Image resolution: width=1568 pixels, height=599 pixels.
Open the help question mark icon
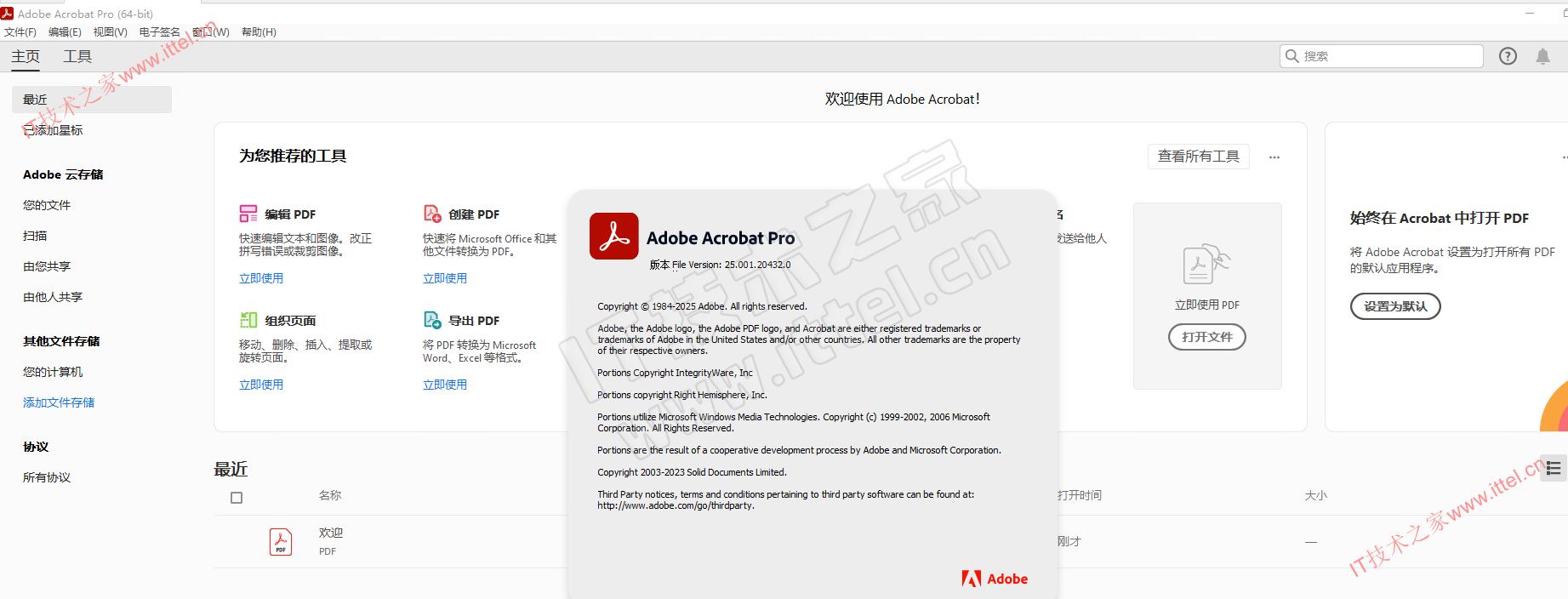coord(1508,56)
